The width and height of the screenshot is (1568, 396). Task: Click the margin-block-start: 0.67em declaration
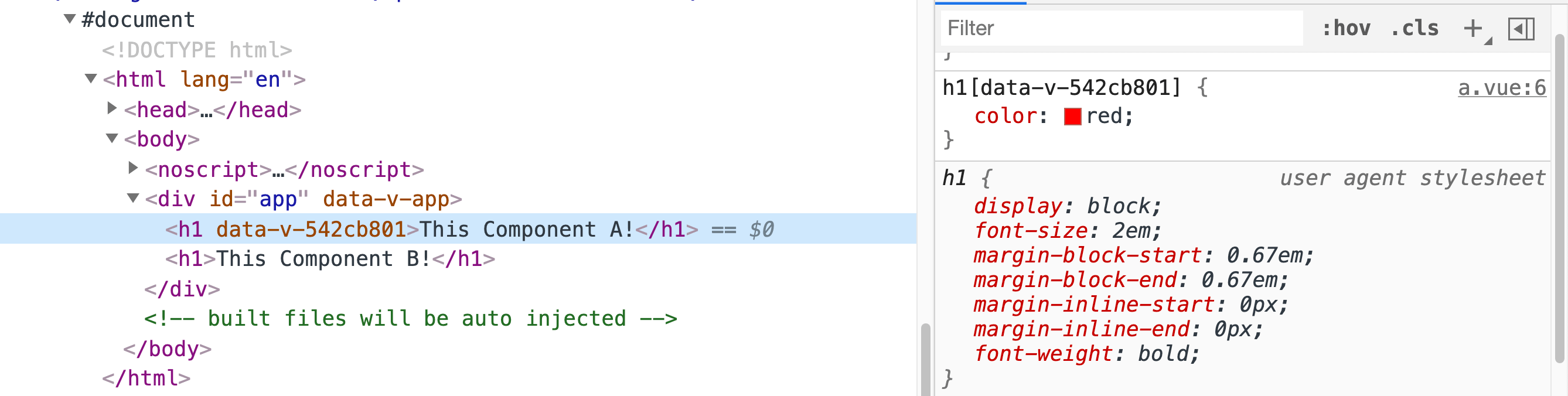click(x=1144, y=255)
